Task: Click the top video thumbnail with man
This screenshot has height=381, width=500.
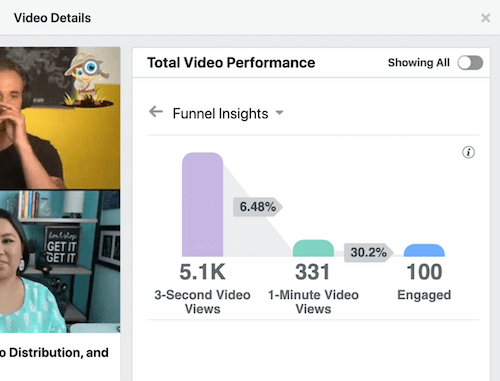Action: click(x=60, y=118)
